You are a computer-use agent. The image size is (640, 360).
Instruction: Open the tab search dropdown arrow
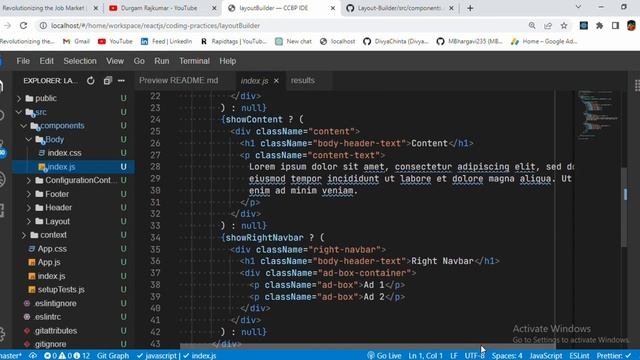pyautogui.click(x=578, y=7)
